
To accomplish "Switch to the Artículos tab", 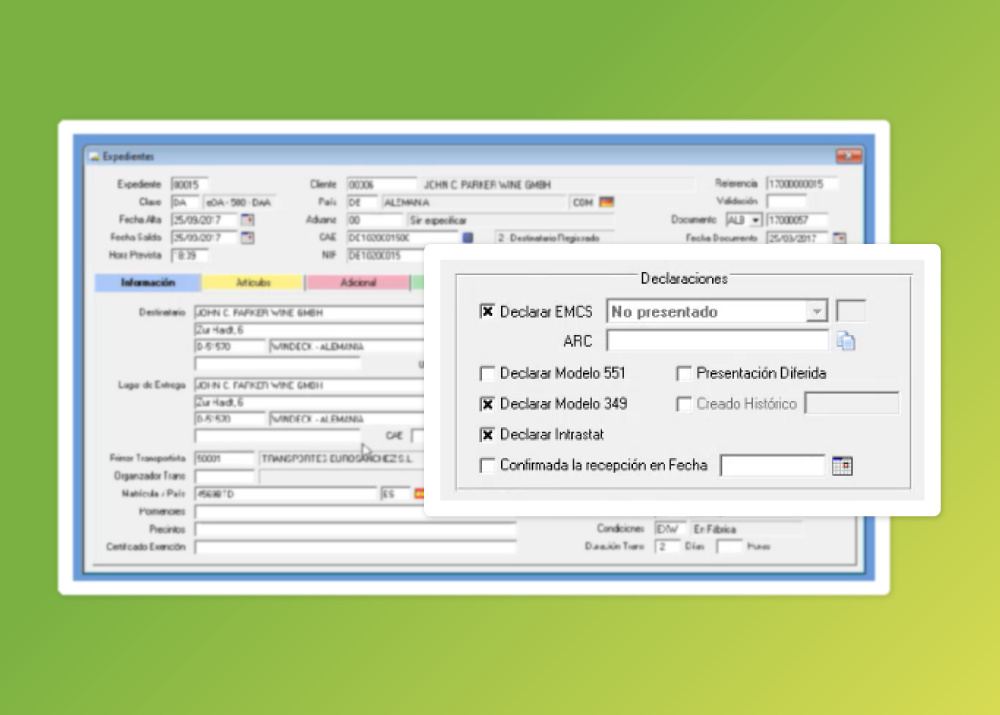I will 253,283.
